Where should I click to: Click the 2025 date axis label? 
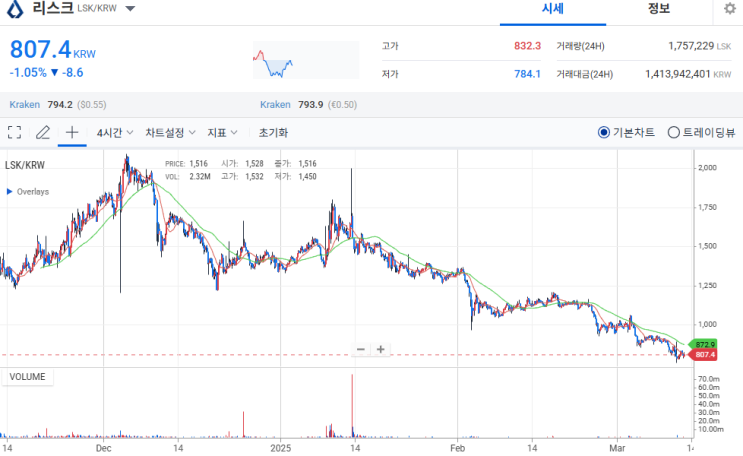click(281, 448)
